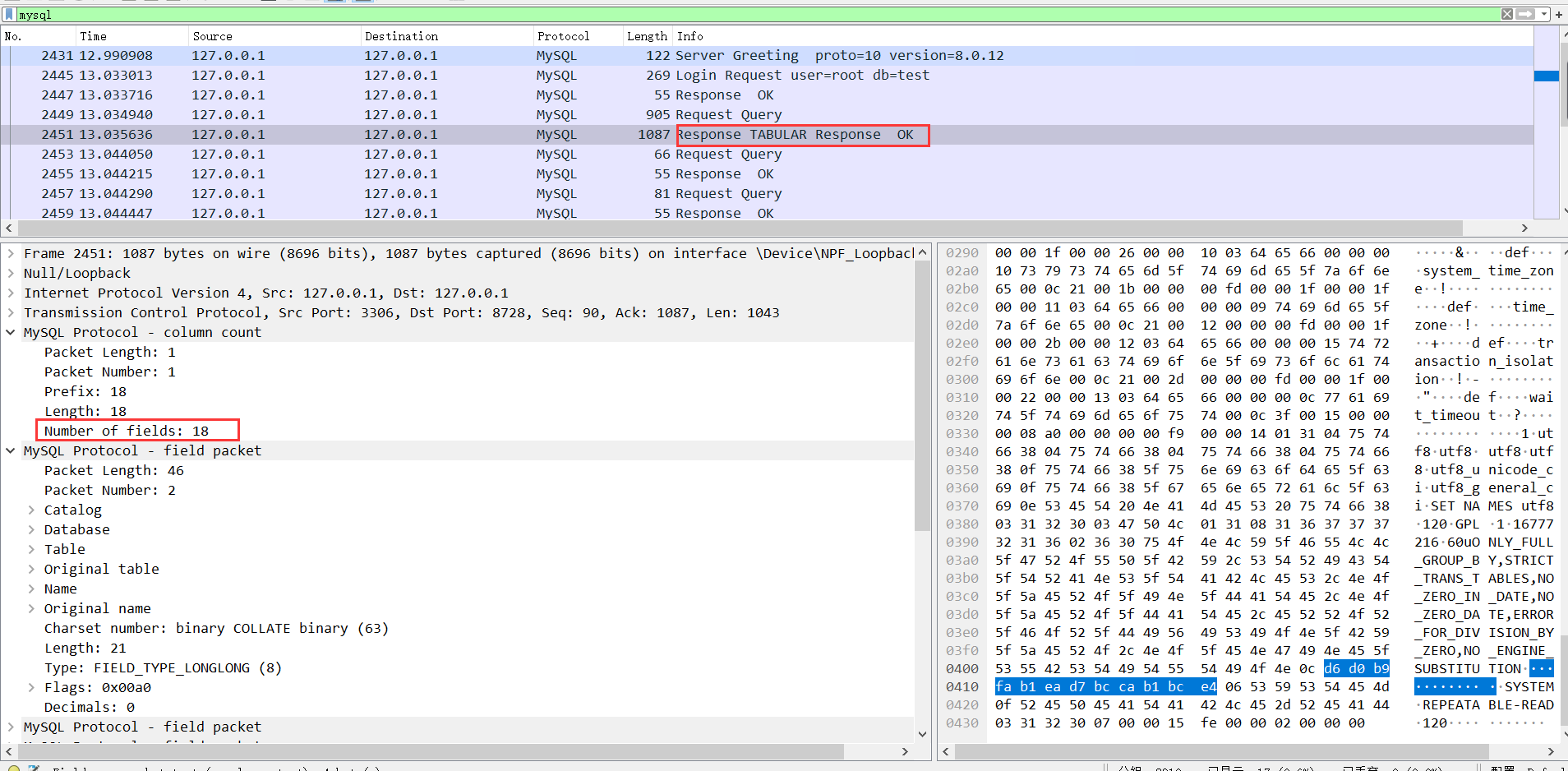
Task: Apply the display filter arrow button
Action: click(x=1526, y=14)
